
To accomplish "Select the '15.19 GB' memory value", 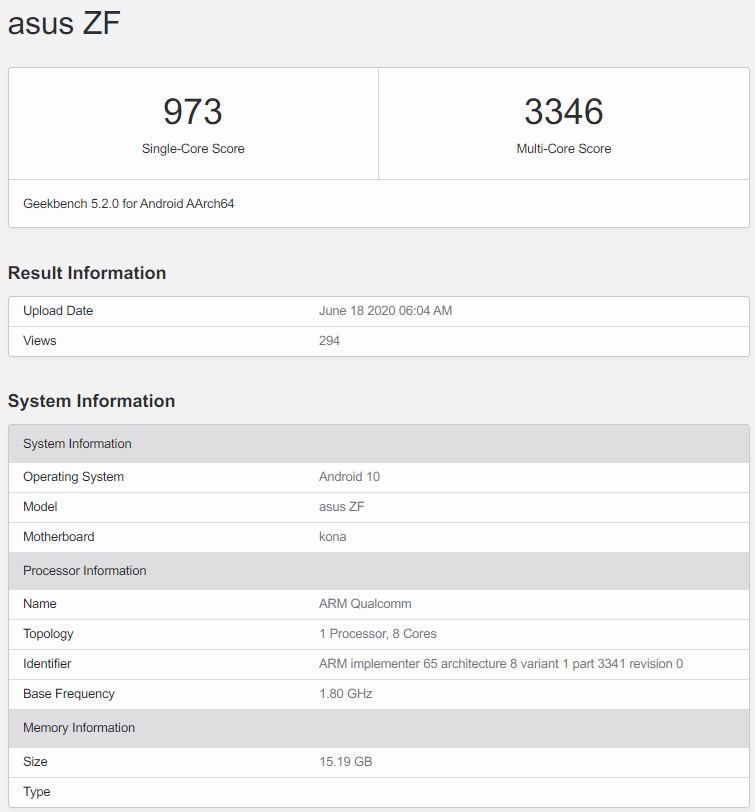I will click(x=346, y=762).
